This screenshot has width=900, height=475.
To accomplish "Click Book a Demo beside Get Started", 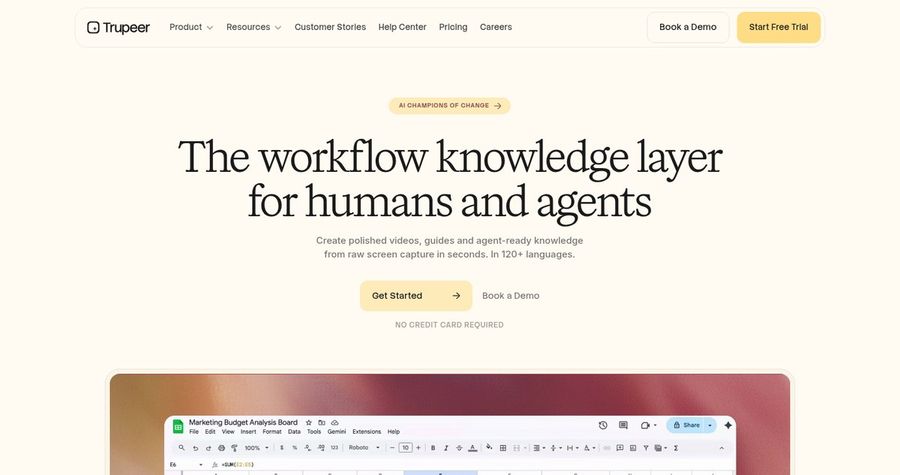I will tap(511, 295).
